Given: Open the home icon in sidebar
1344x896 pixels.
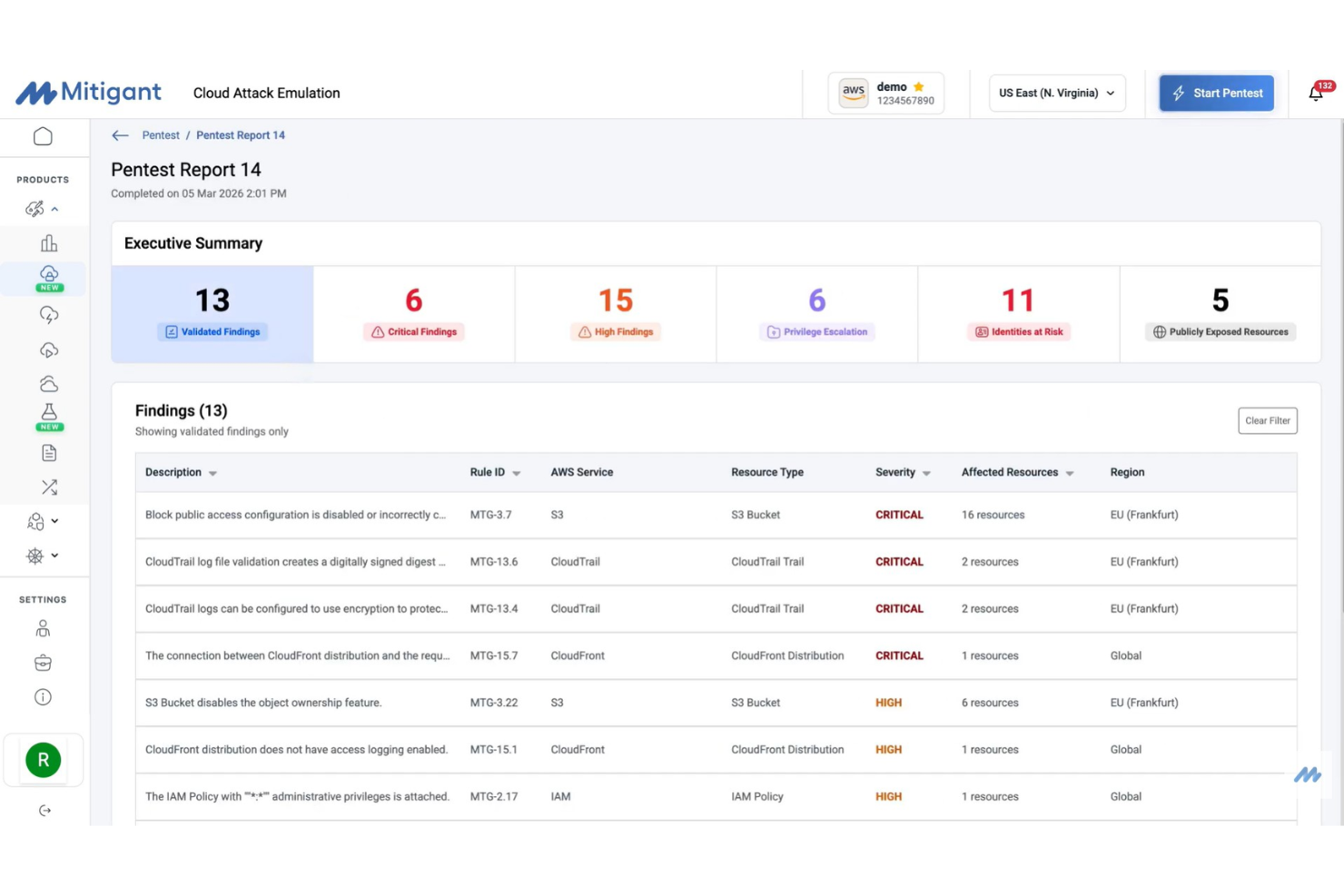Looking at the screenshot, I should coord(43,137).
